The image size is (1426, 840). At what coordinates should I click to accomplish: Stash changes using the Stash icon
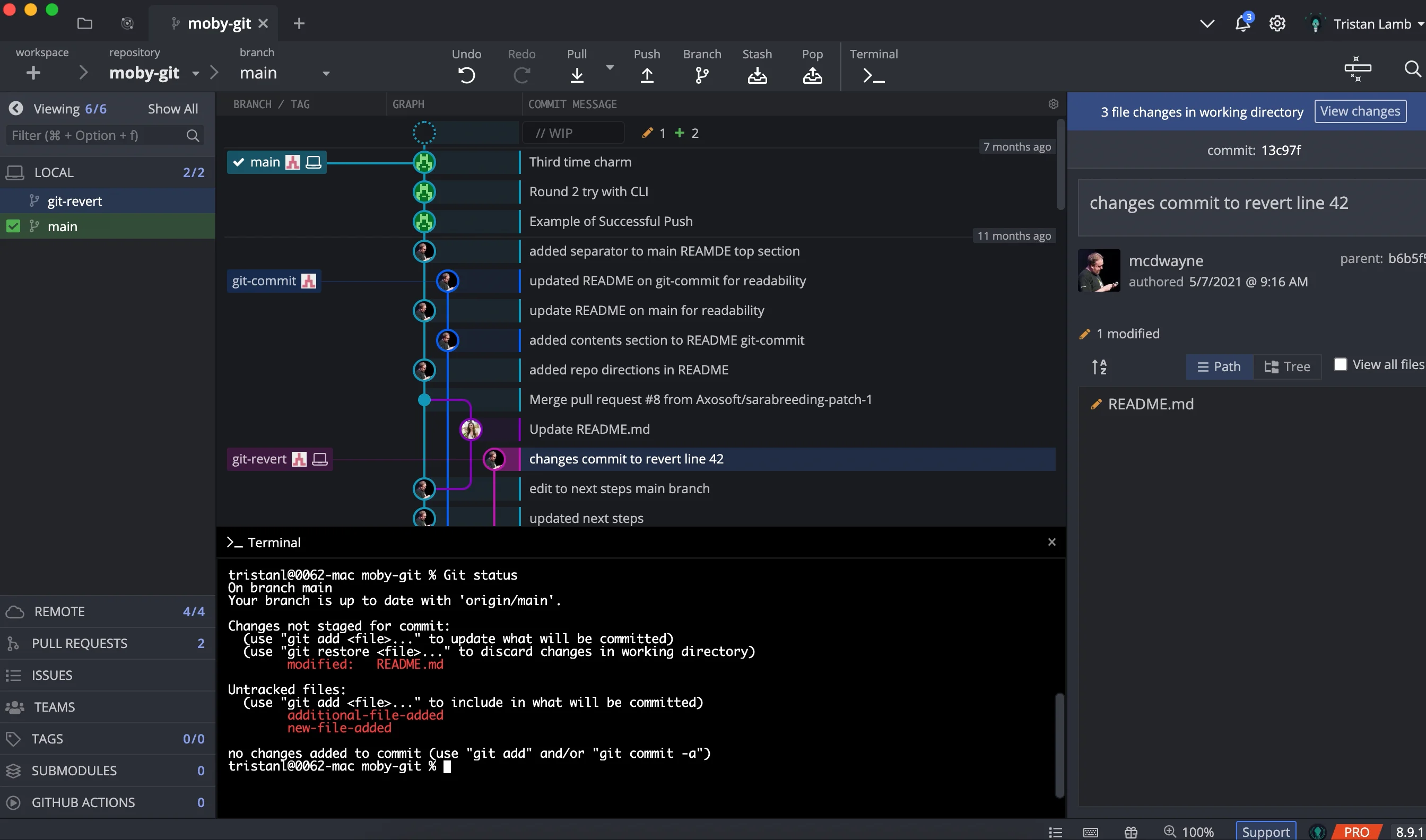tap(757, 75)
